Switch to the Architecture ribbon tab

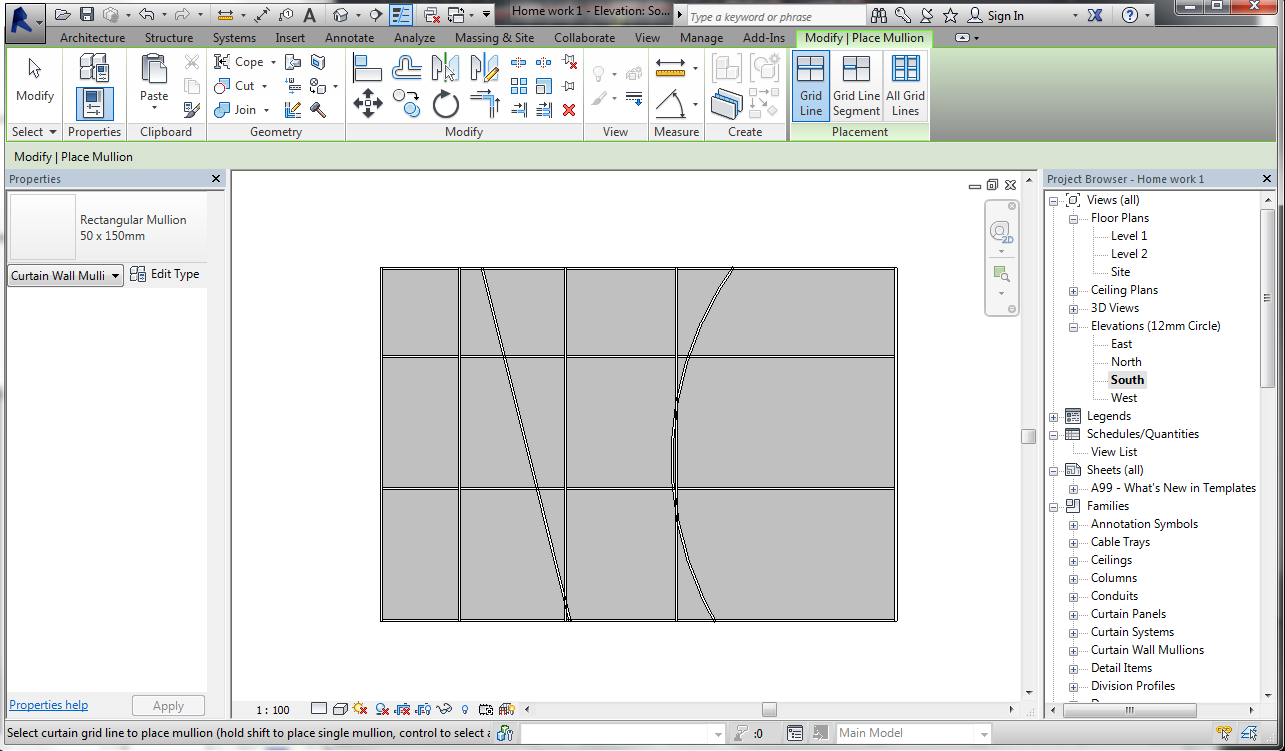tap(91, 37)
